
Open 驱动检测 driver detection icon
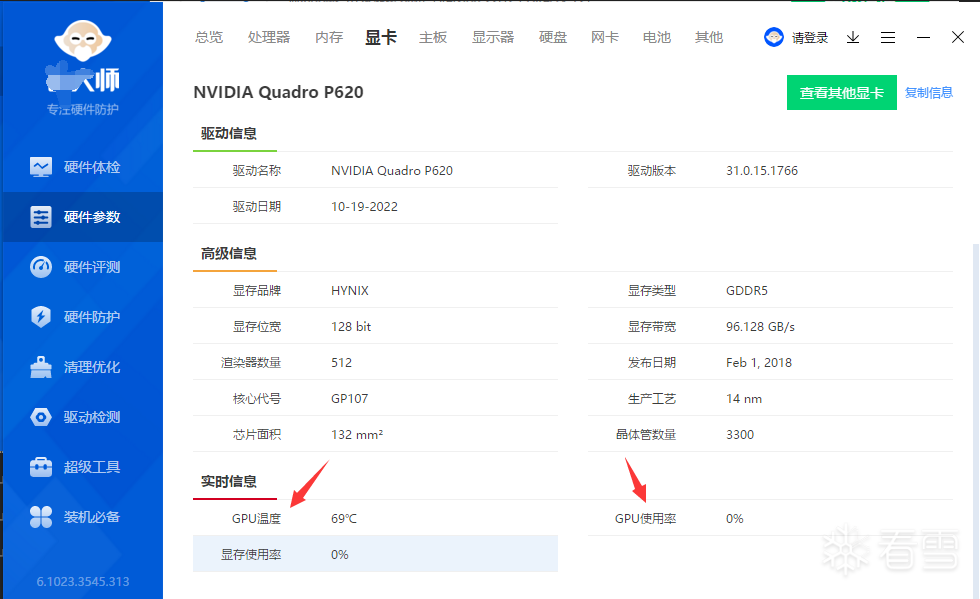click(x=41, y=417)
